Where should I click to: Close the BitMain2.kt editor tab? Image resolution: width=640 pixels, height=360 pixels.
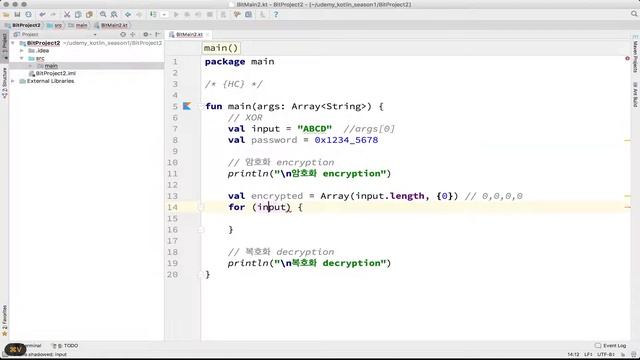click(x=207, y=35)
